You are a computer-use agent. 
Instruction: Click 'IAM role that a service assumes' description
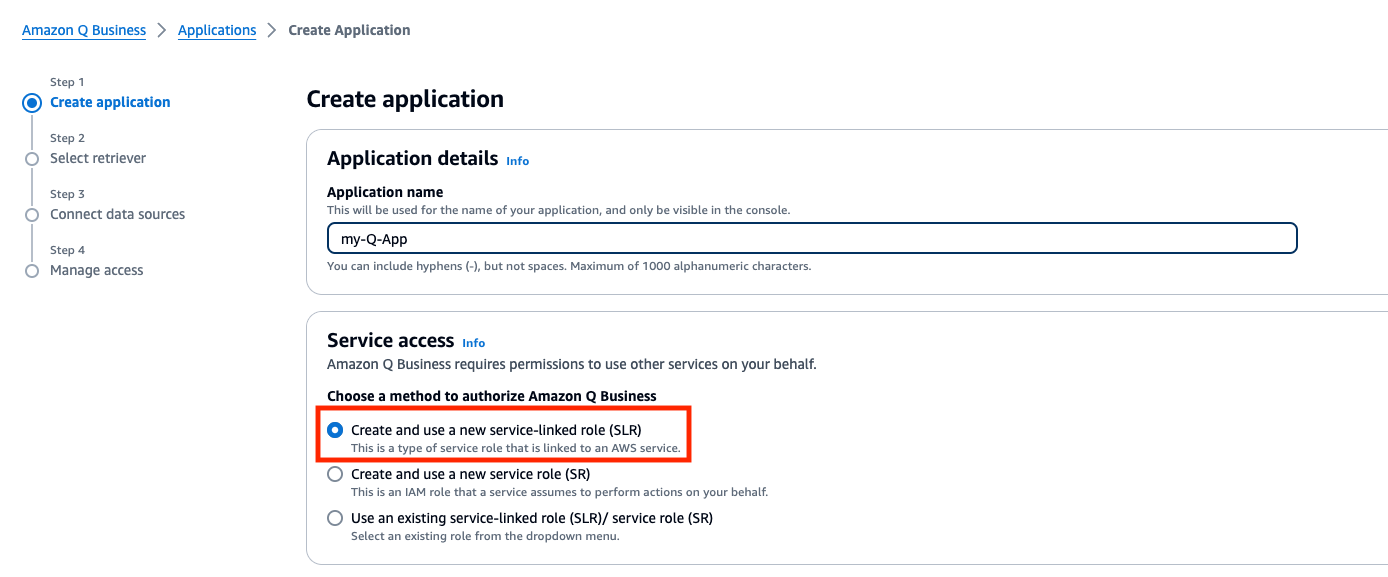[559, 492]
